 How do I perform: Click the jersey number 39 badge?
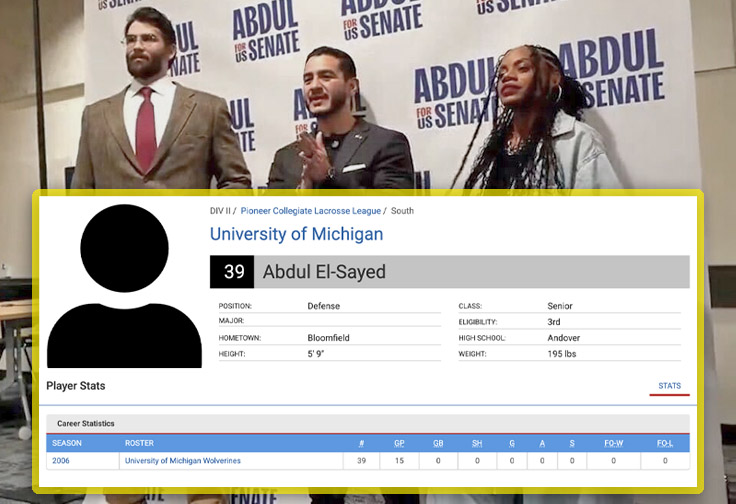click(233, 272)
